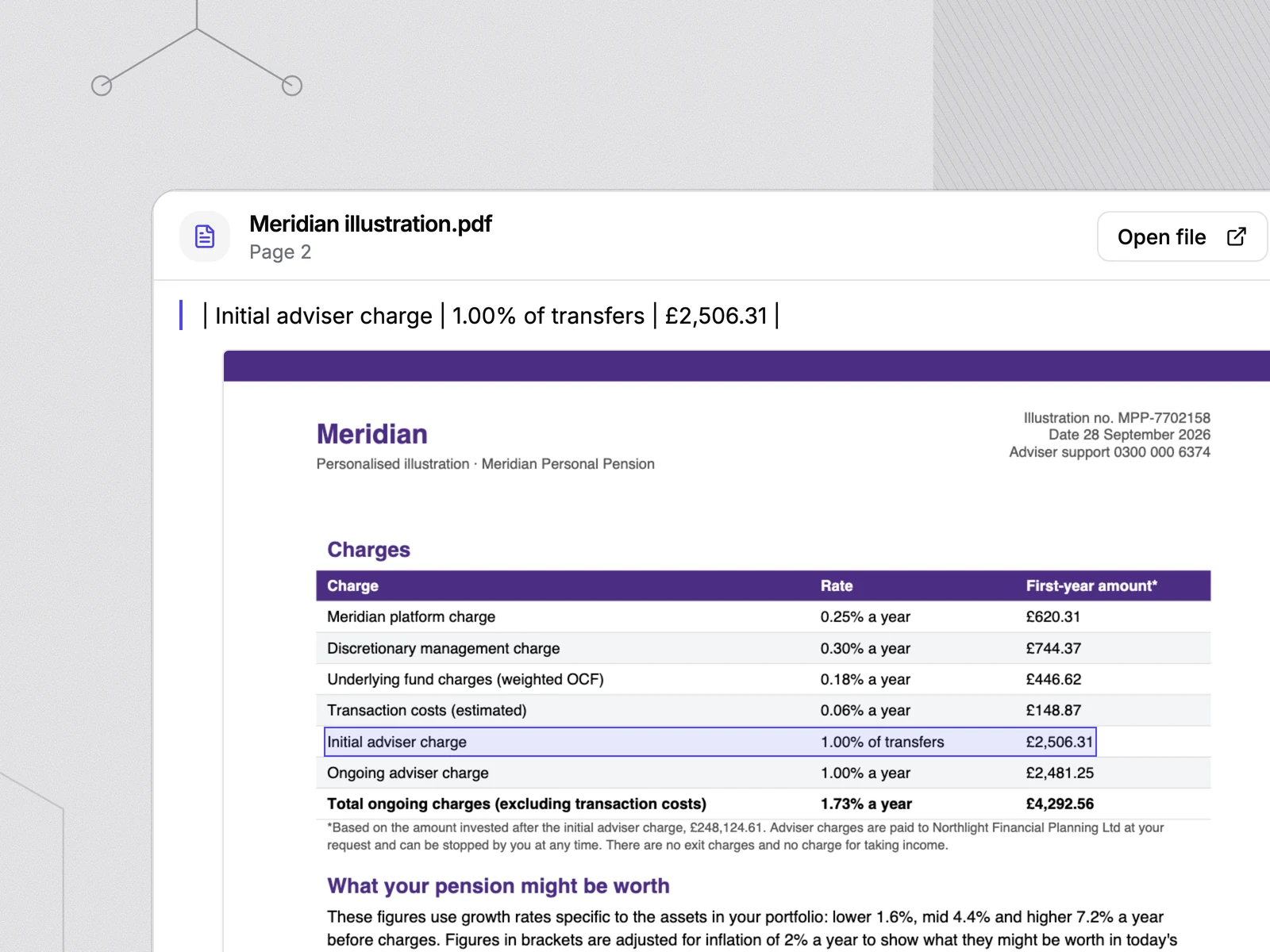1270x952 pixels.
Task: Click the £620.31 amount
Action: [1053, 616]
